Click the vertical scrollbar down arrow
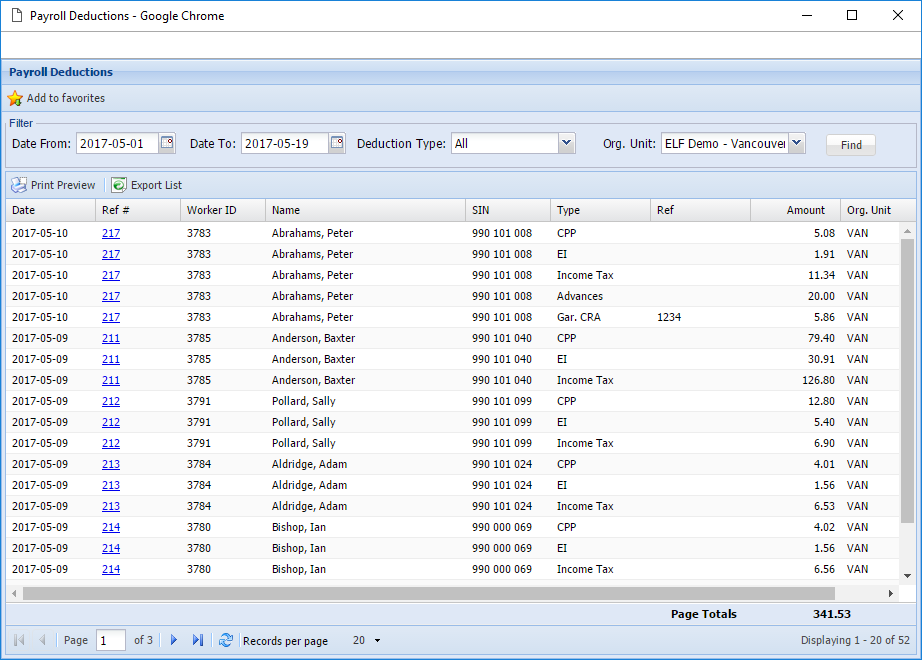922x660 pixels. pyautogui.click(x=907, y=576)
